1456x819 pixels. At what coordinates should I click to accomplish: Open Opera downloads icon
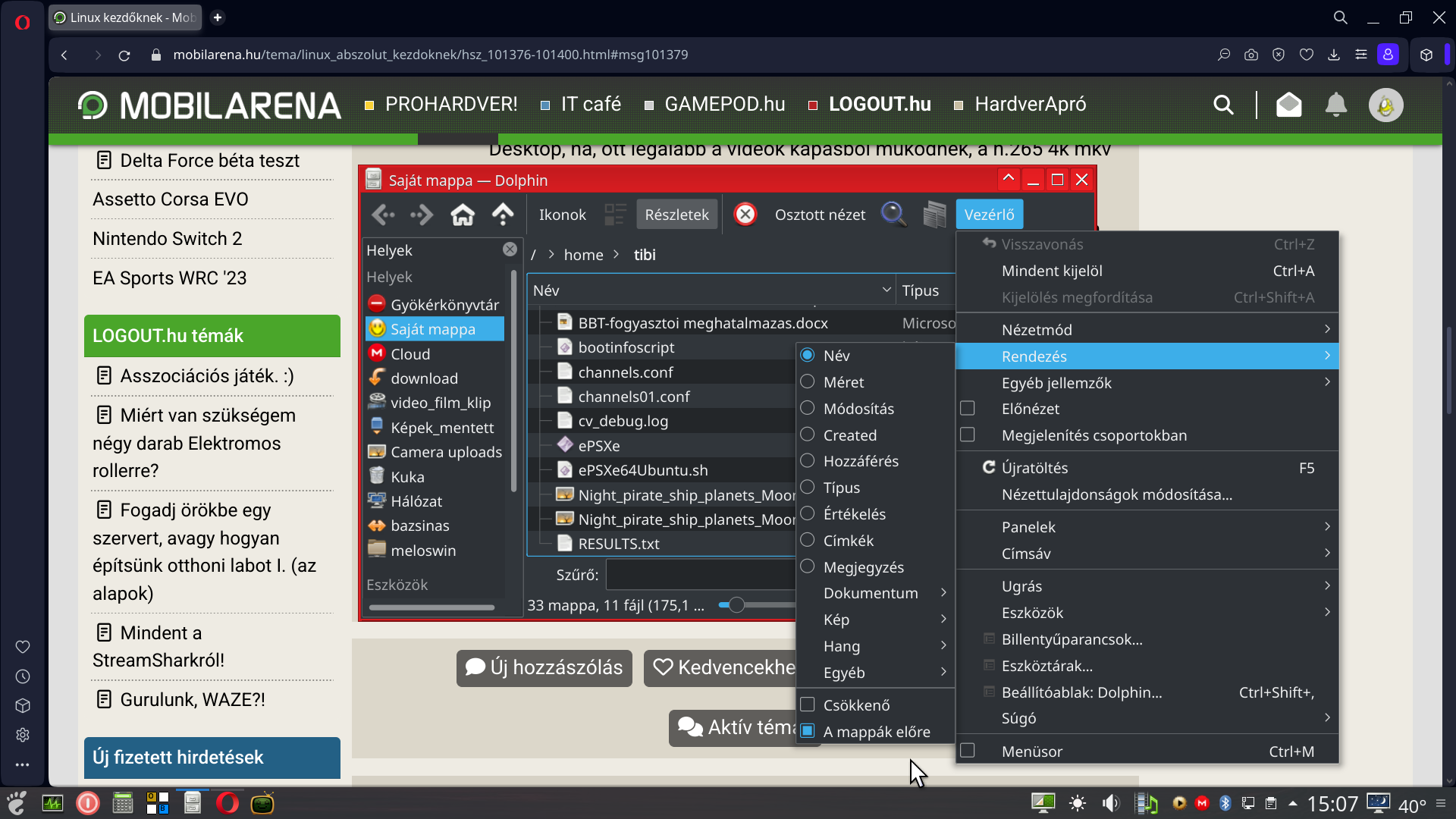pyautogui.click(x=1334, y=55)
